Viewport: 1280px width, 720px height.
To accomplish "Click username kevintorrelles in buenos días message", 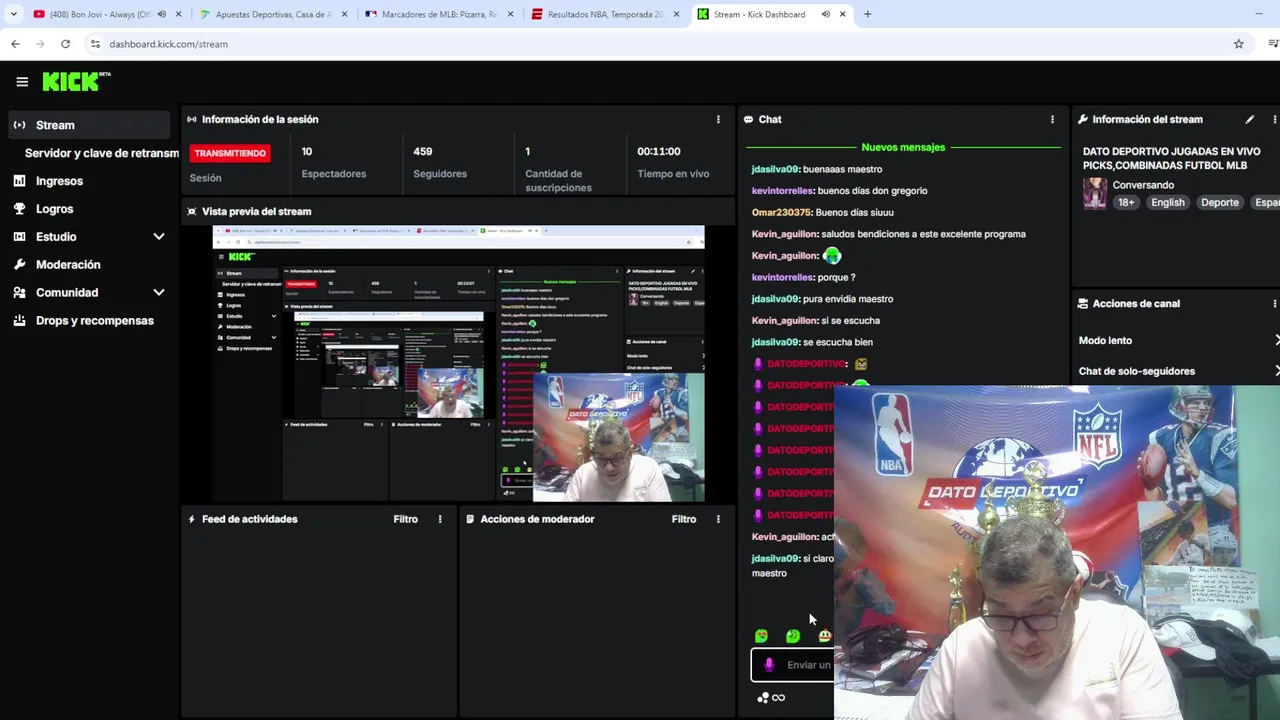I will pyautogui.click(x=782, y=191).
